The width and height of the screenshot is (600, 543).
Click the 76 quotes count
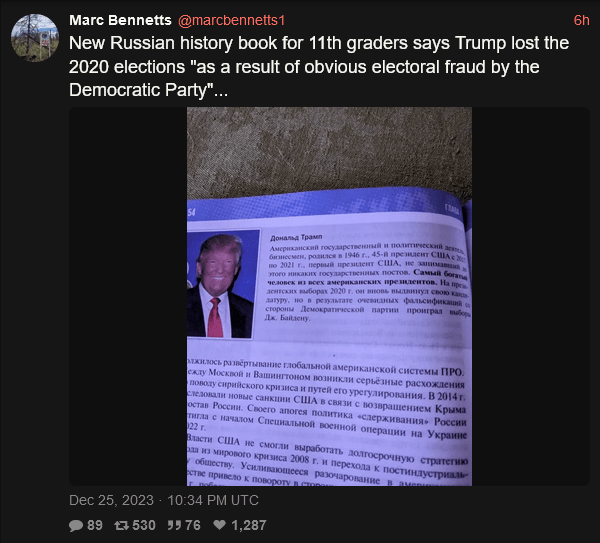193,525
